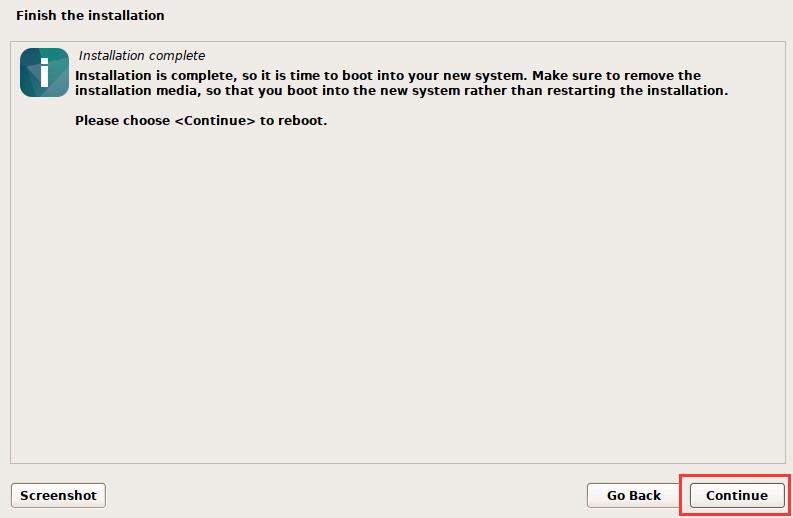Image resolution: width=793 pixels, height=518 pixels.
Task: Select the letter 'i' inside the info icon
Action: (44, 73)
